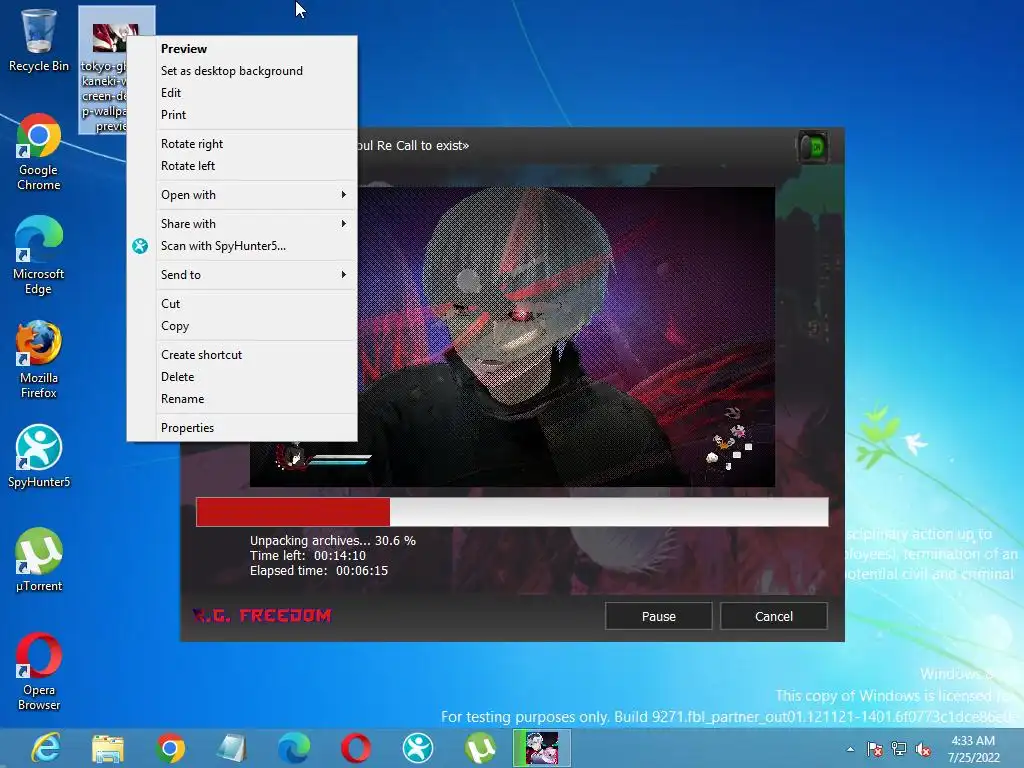The height and width of the screenshot is (768, 1024).
Task: Click the R.G. Freedom logo
Action: (262, 615)
